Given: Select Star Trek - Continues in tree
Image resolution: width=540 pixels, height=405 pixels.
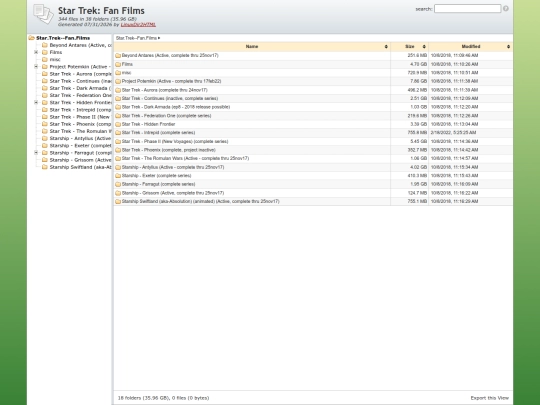Looking at the screenshot, I should tap(80, 81).
